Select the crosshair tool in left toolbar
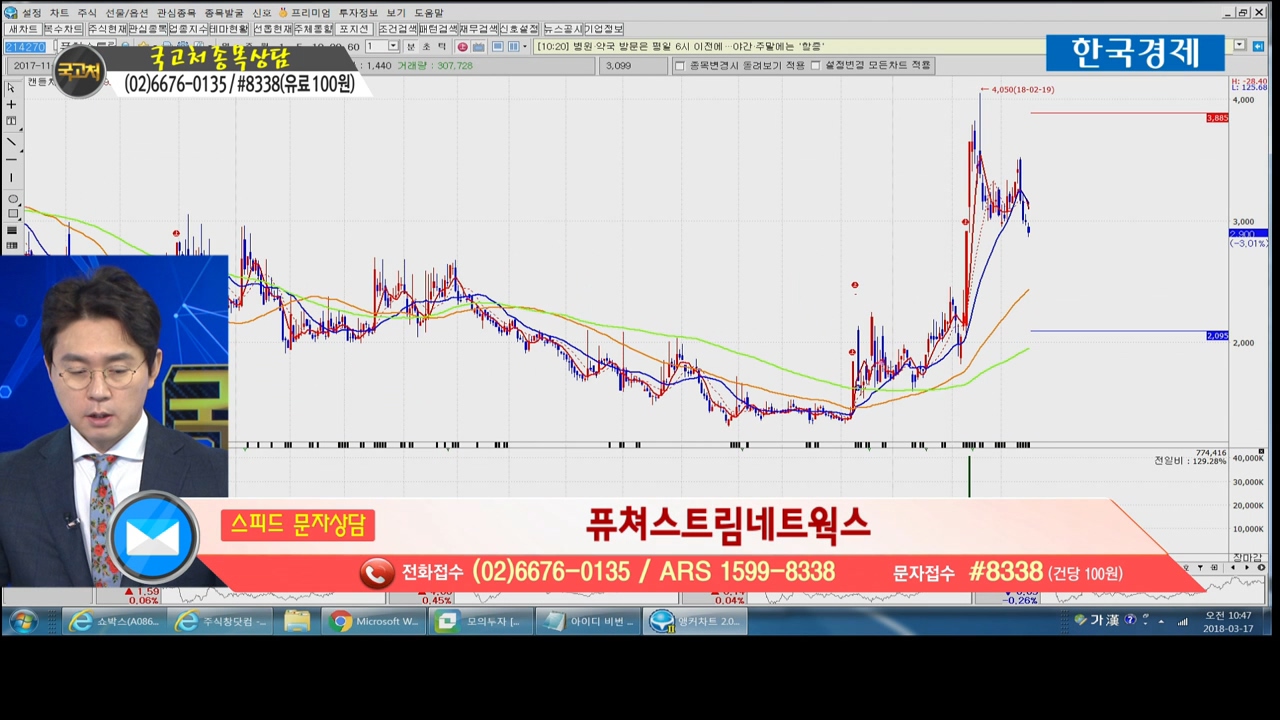The image size is (1280, 720). tap(11, 104)
